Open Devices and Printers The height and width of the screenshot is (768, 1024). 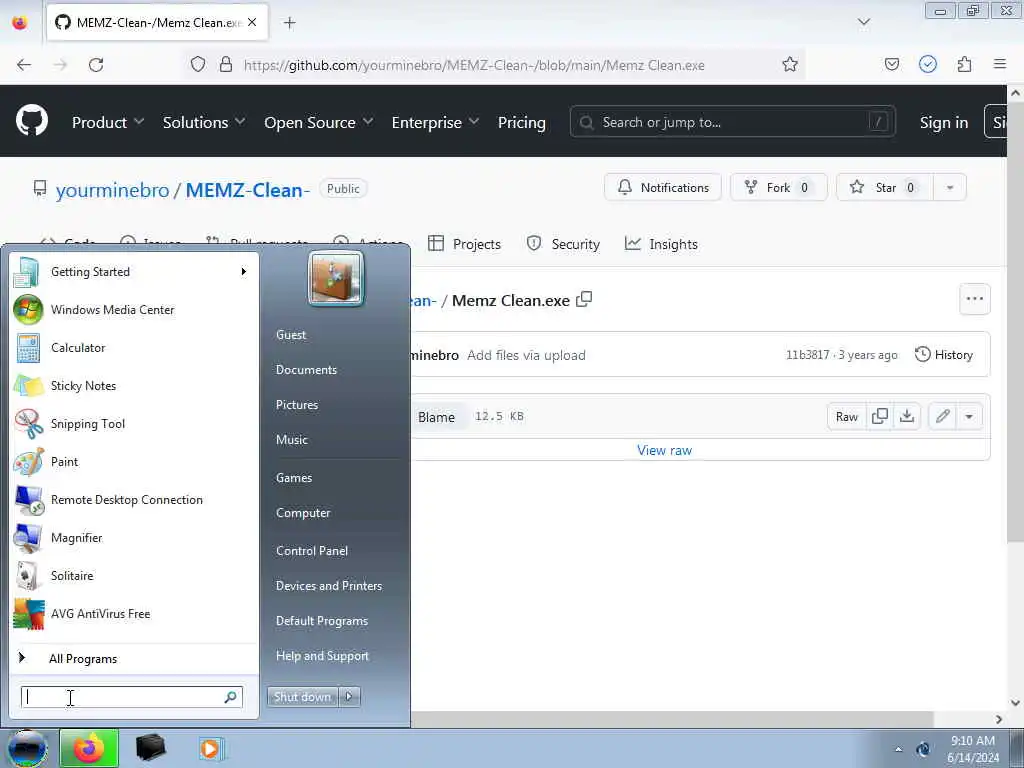(x=328, y=586)
